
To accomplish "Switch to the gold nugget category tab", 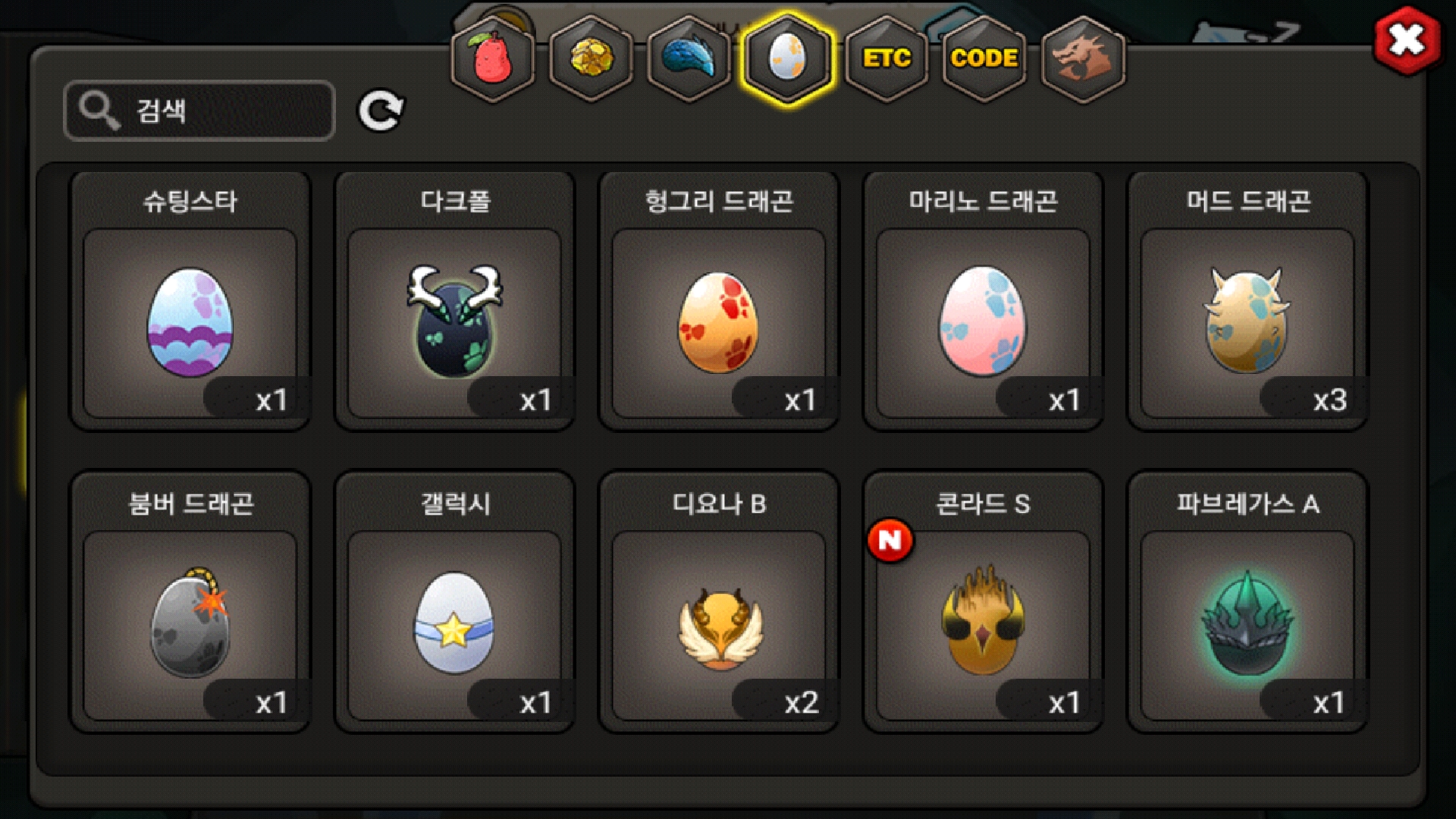I will 591,58.
